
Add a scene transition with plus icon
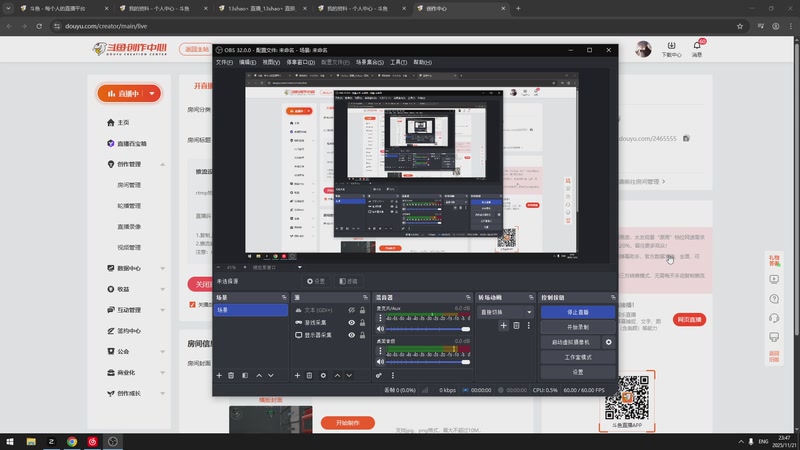click(504, 326)
